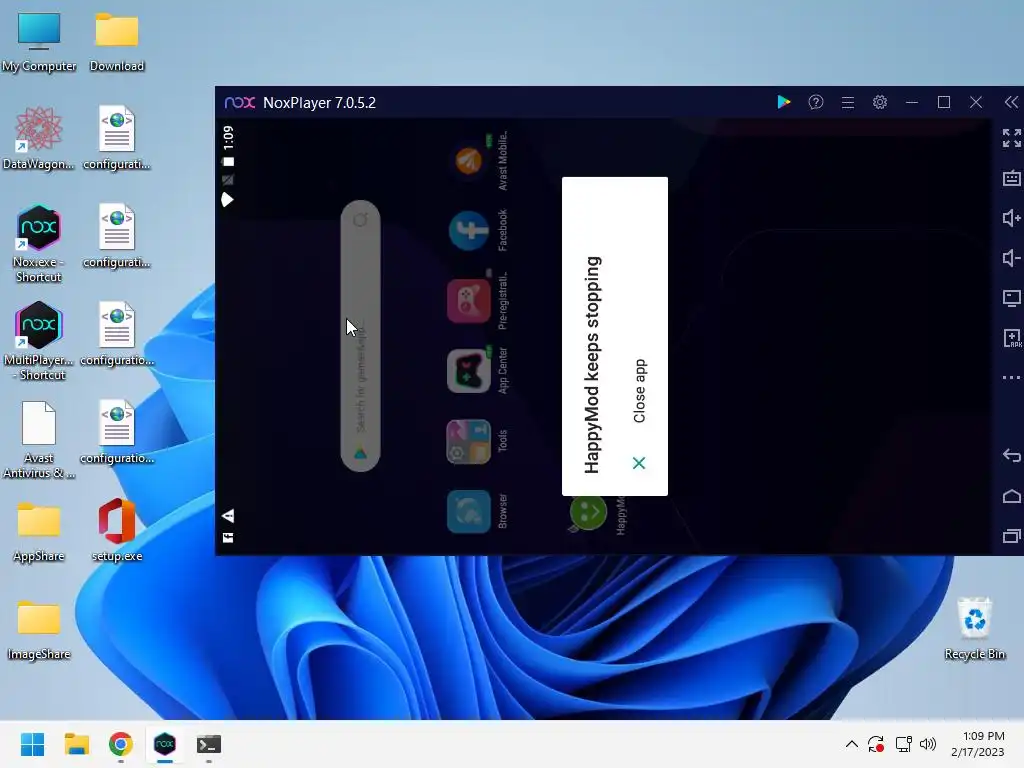Viewport: 1024px width, 768px height.
Task: Open the Play Store icon in NoxPlayer title bar
Action: point(784,103)
